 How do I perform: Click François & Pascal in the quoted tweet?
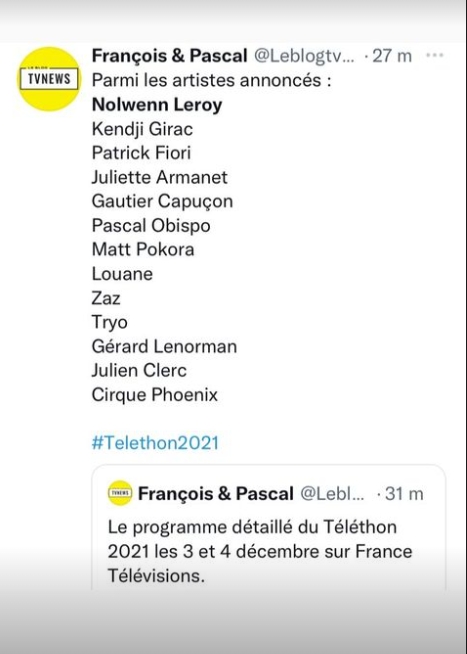[x=216, y=493]
